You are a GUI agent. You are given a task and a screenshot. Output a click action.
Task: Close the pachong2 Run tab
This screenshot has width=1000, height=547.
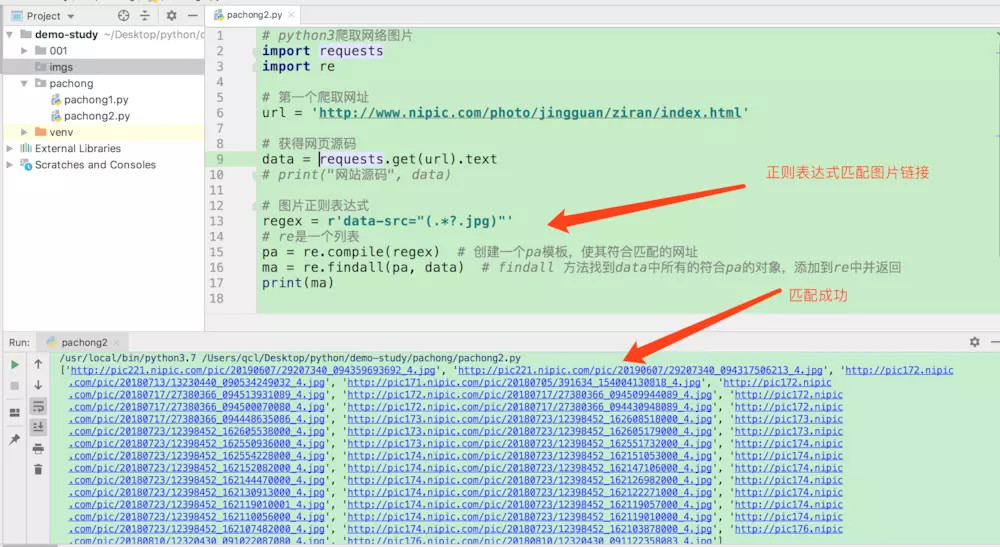pyautogui.click(x=116, y=342)
